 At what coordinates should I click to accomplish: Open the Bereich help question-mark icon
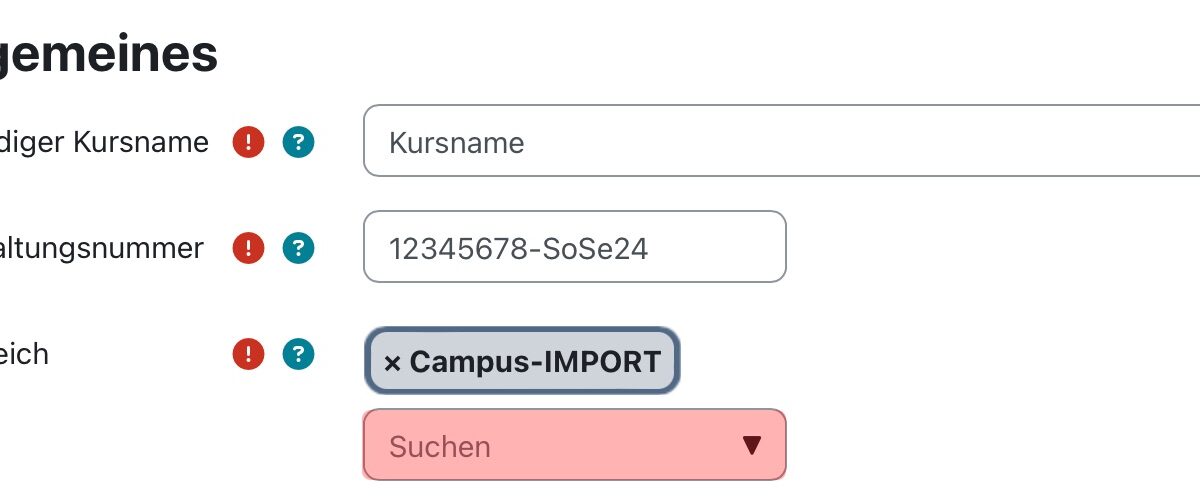[x=298, y=353]
